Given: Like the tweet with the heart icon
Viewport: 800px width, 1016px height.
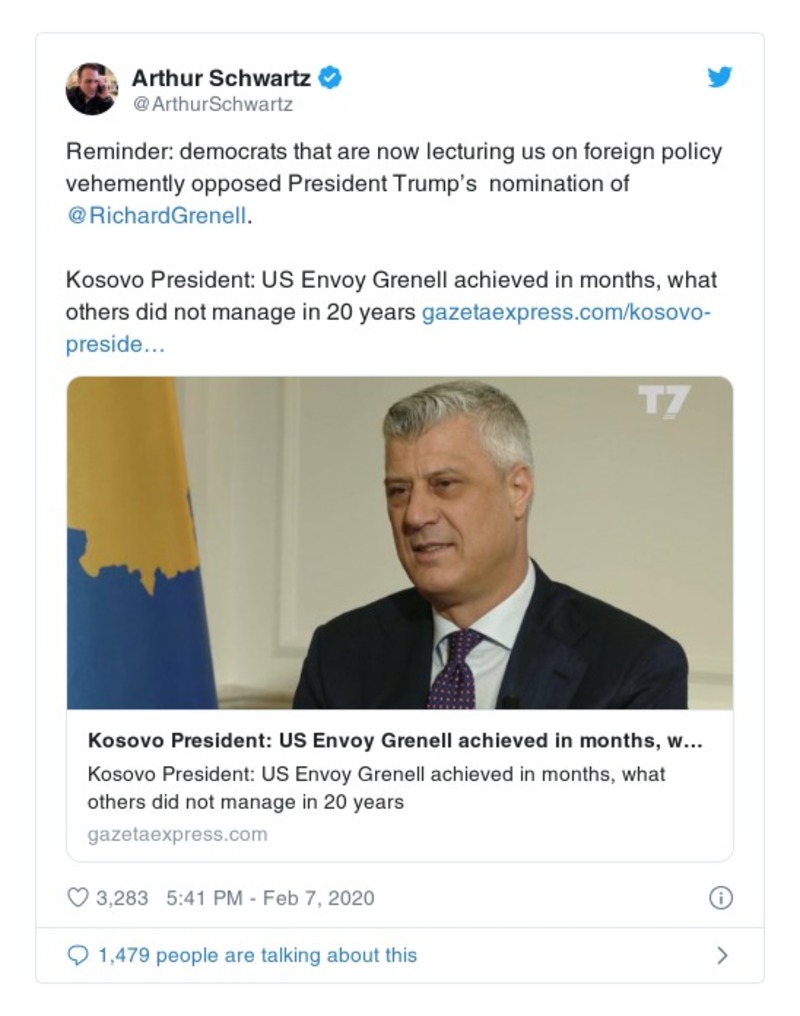Looking at the screenshot, I should pos(77,898).
